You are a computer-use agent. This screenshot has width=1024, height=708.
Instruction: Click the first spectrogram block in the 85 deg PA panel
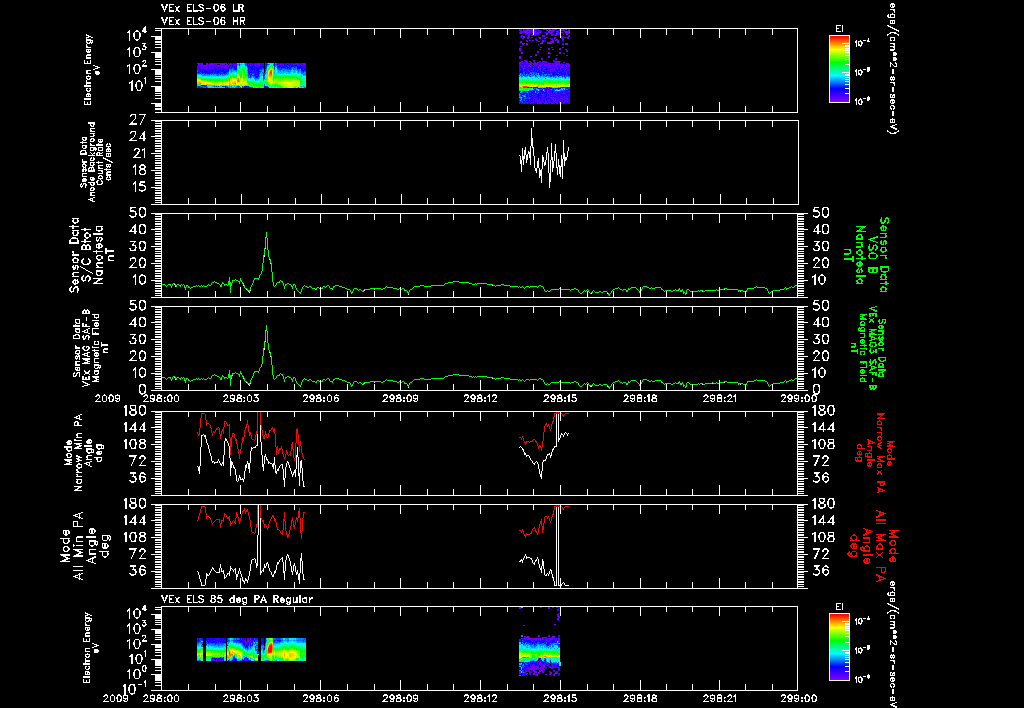[251, 649]
